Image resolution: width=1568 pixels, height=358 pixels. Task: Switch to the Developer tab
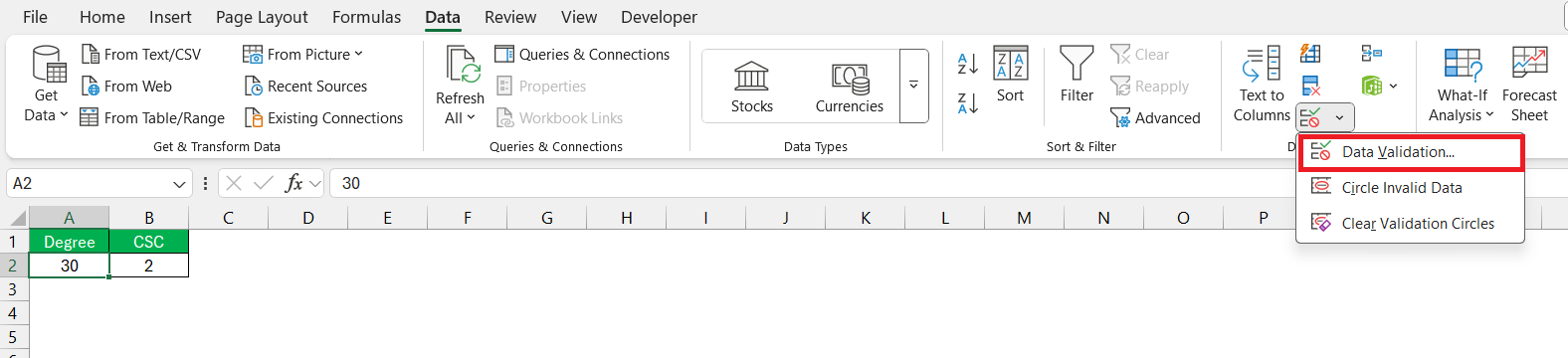click(x=659, y=17)
